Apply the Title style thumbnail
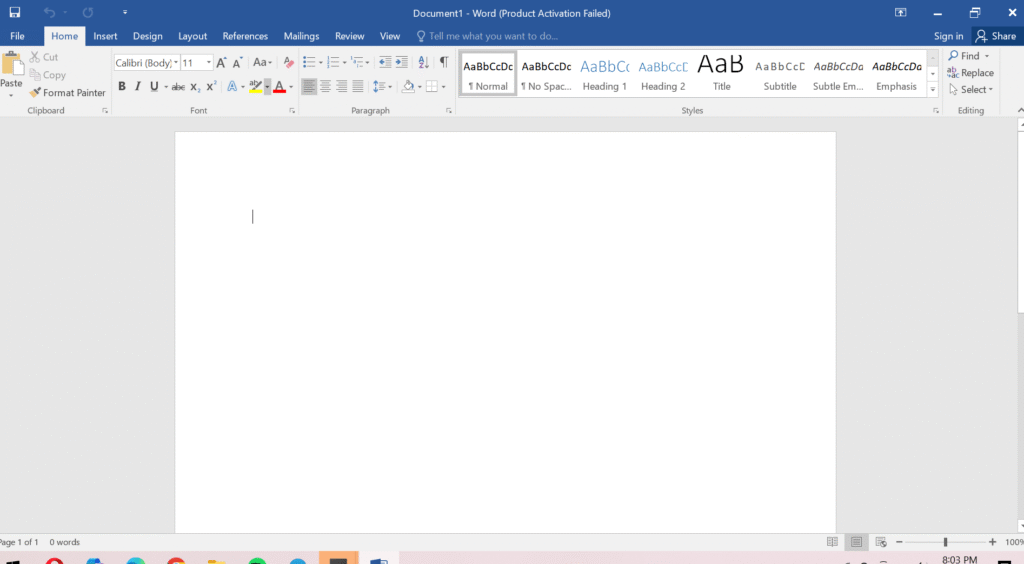Image resolution: width=1024 pixels, height=564 pixels. [x=722, y=74]
